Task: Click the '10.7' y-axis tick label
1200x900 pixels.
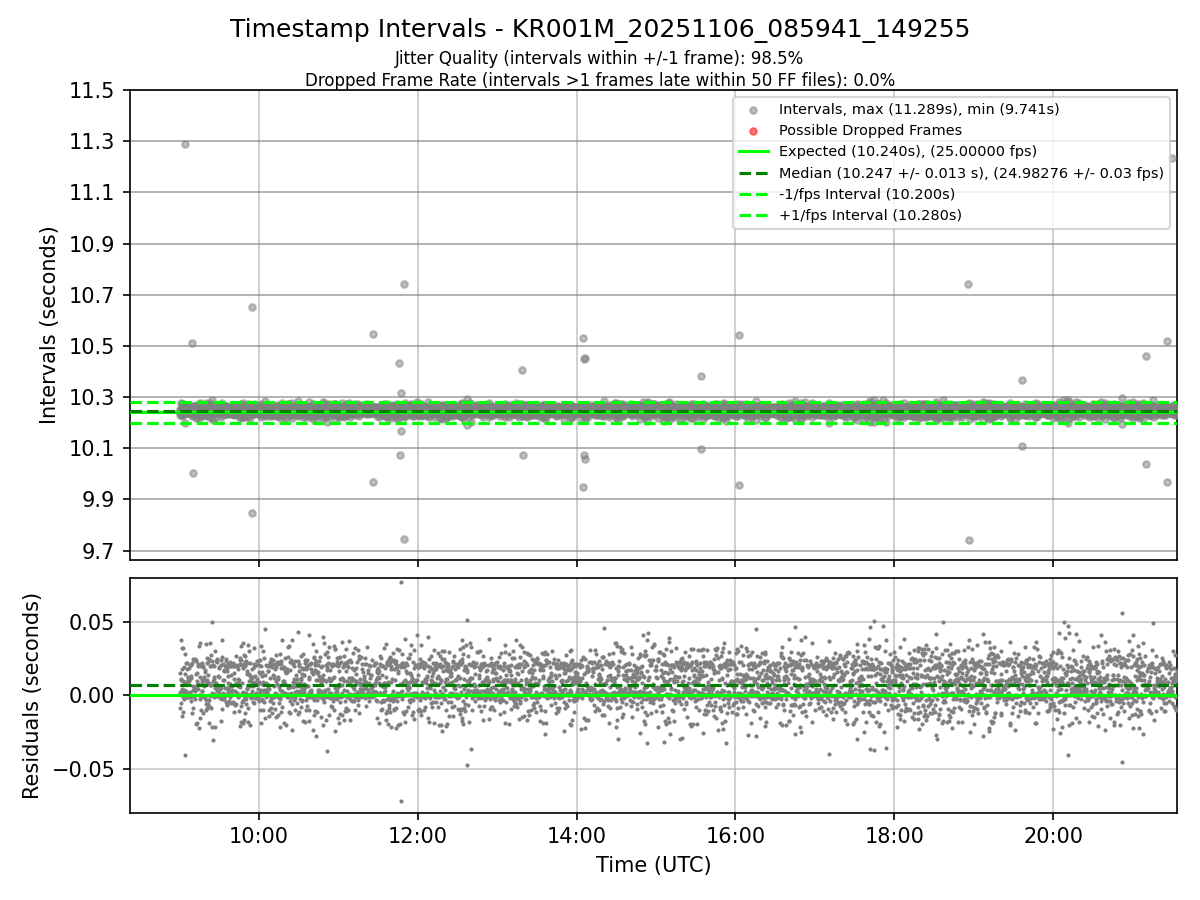Action: pyautogui.click(x=93, y=296)
